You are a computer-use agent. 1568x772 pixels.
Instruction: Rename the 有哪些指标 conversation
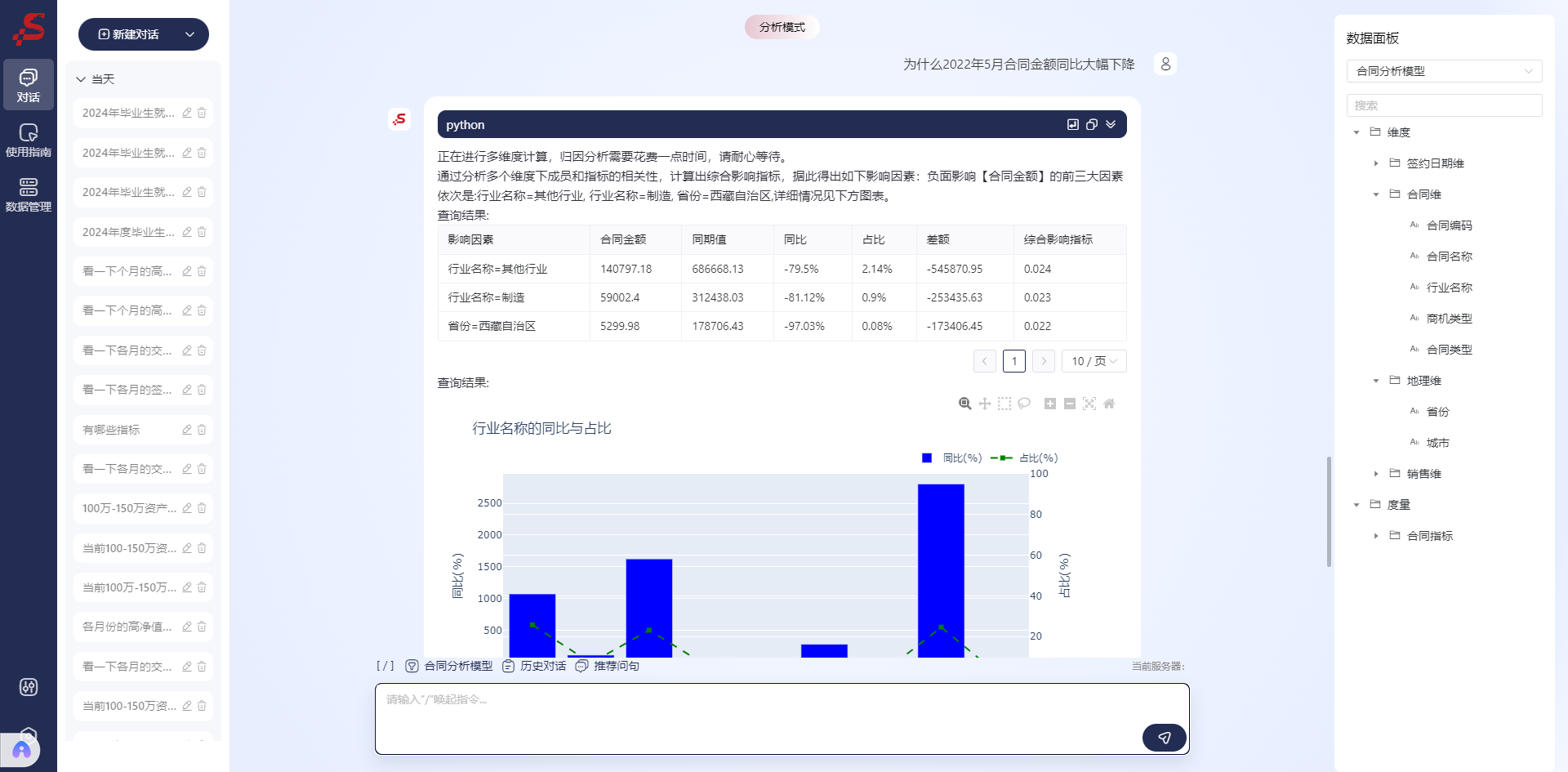click(x=187, y=430)
